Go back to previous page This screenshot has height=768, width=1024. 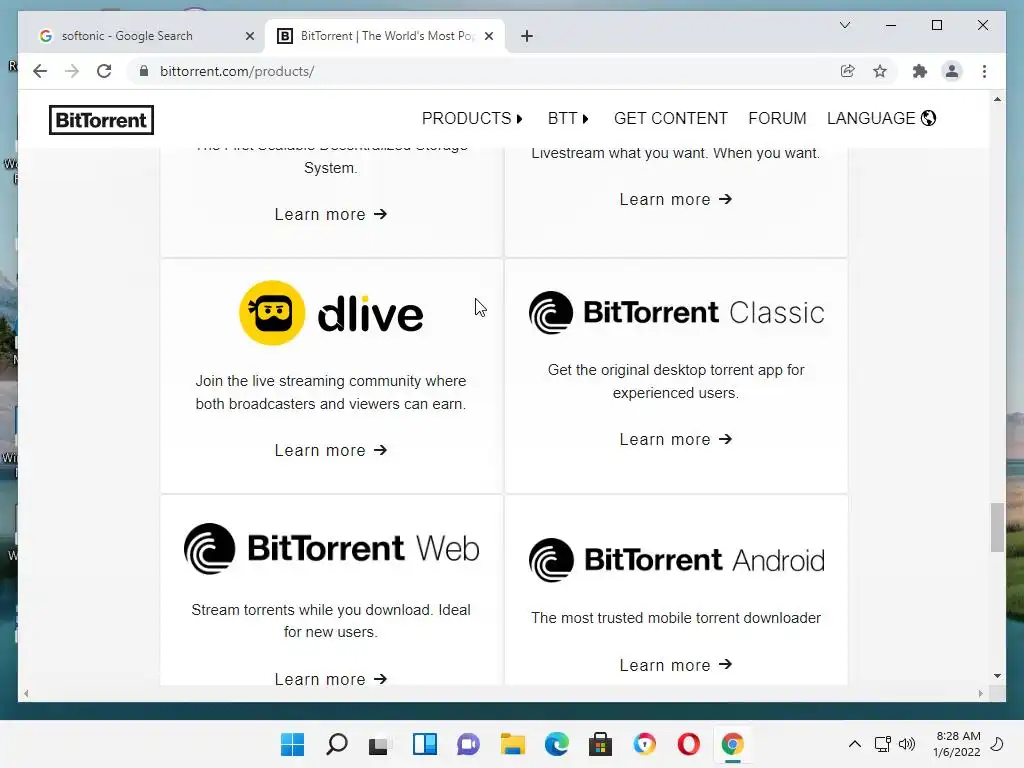coord(40,71)
